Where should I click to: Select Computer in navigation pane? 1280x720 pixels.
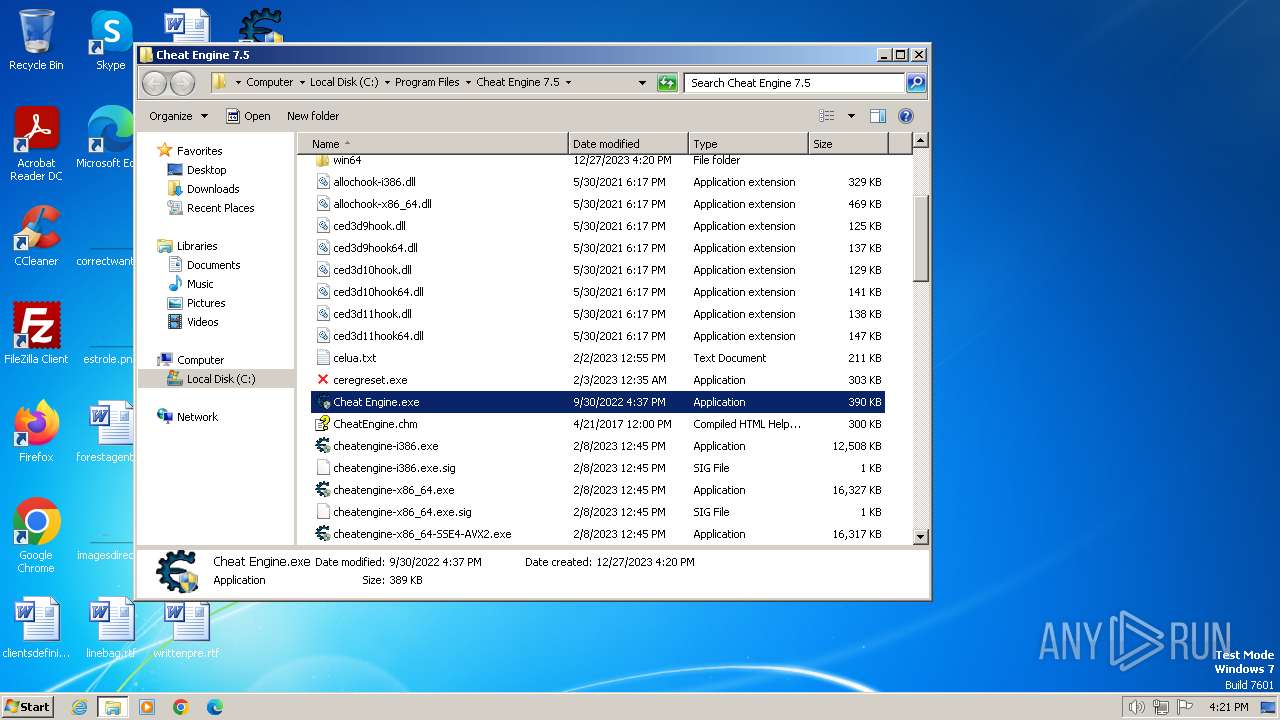(200, 360)
